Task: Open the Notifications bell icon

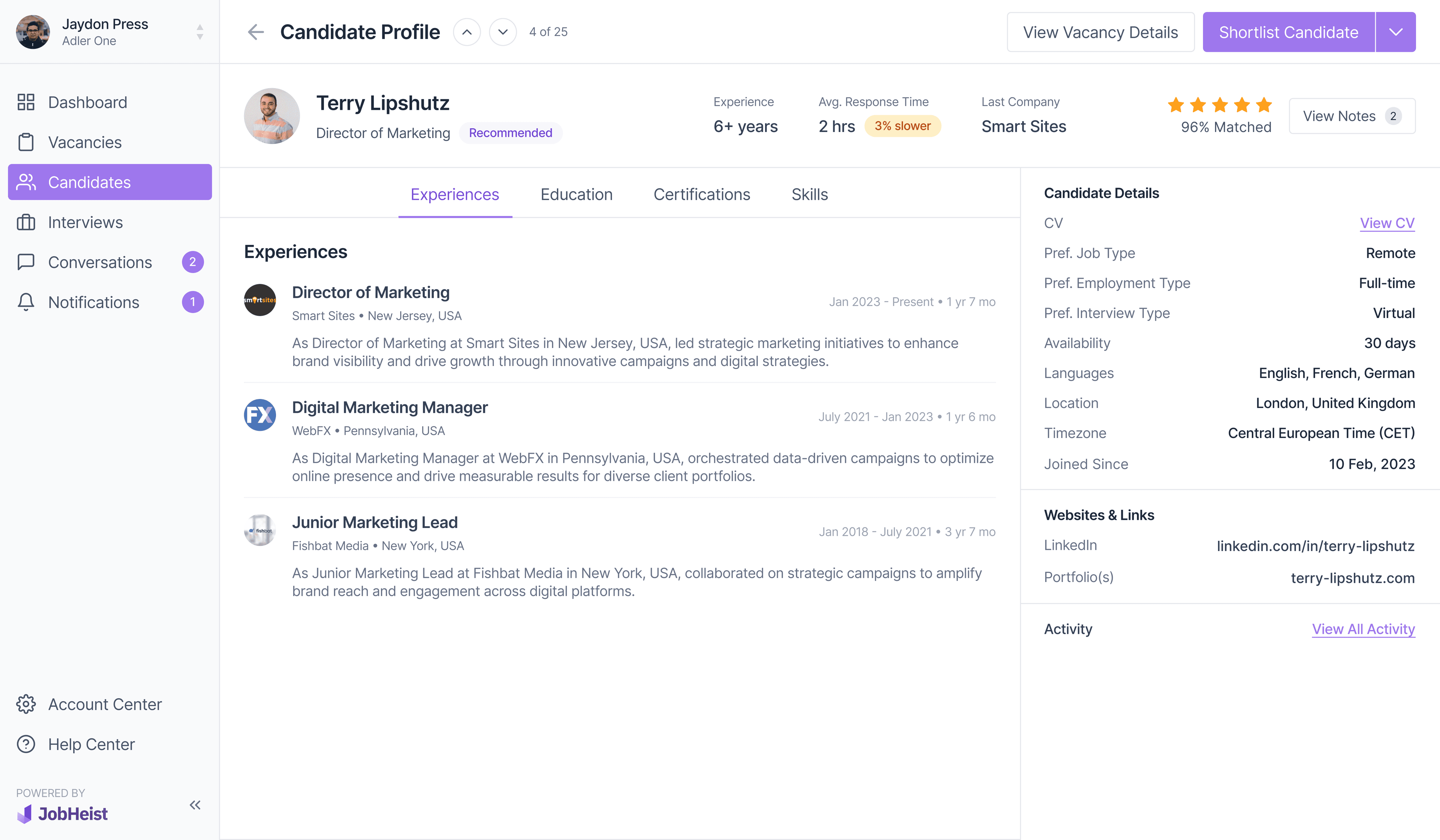Action: point(26,302)
